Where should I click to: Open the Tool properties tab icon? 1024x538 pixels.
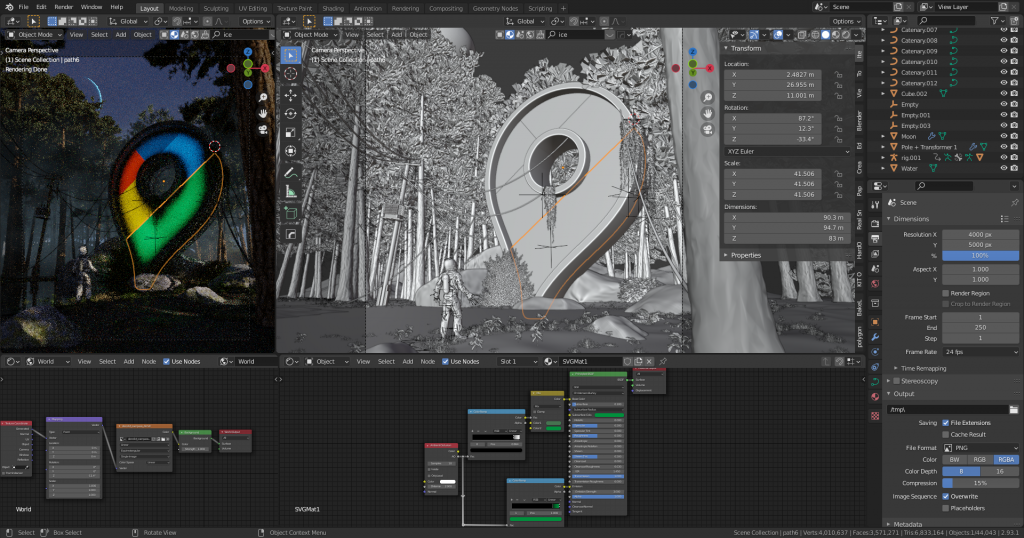[x=875, y=204]
